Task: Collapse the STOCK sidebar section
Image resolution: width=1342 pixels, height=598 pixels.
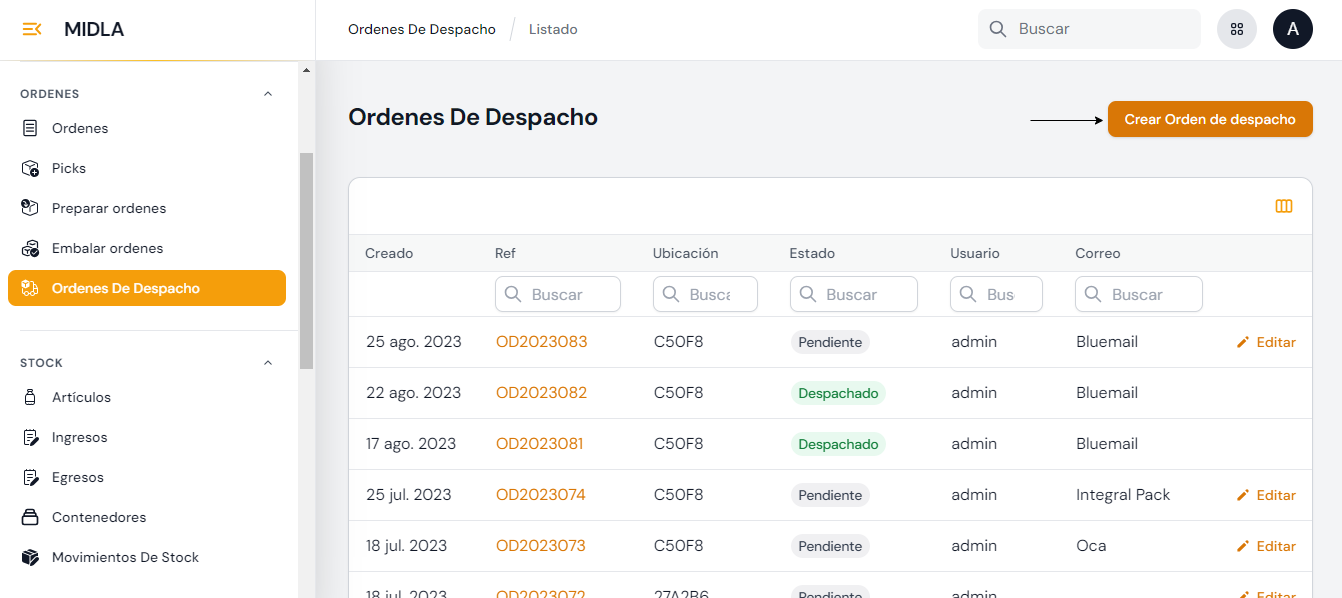Action: click(x=267, y=363)
